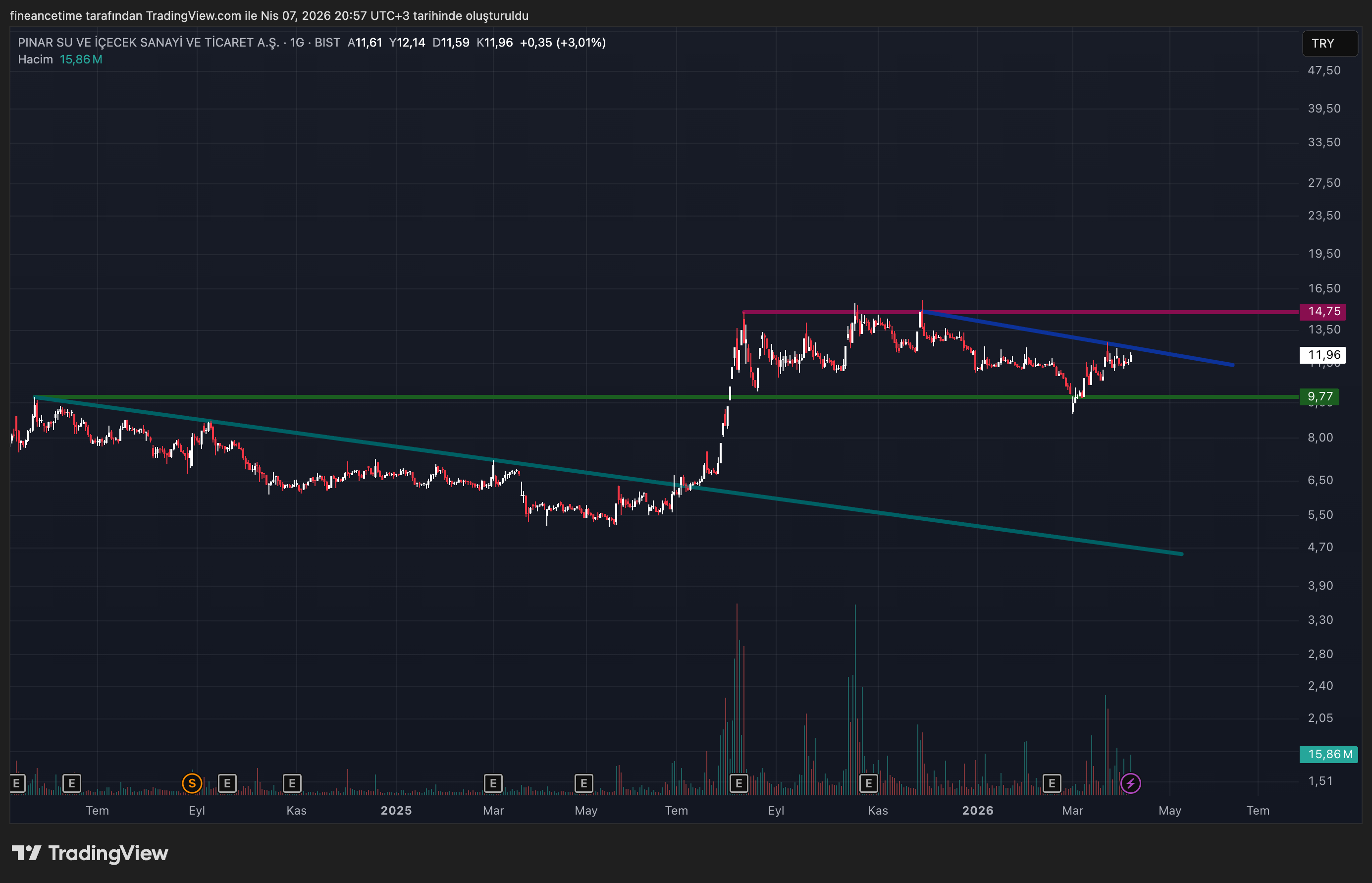
Task: Click the 2026 label on time axis
Action: [x=978, y=811]
